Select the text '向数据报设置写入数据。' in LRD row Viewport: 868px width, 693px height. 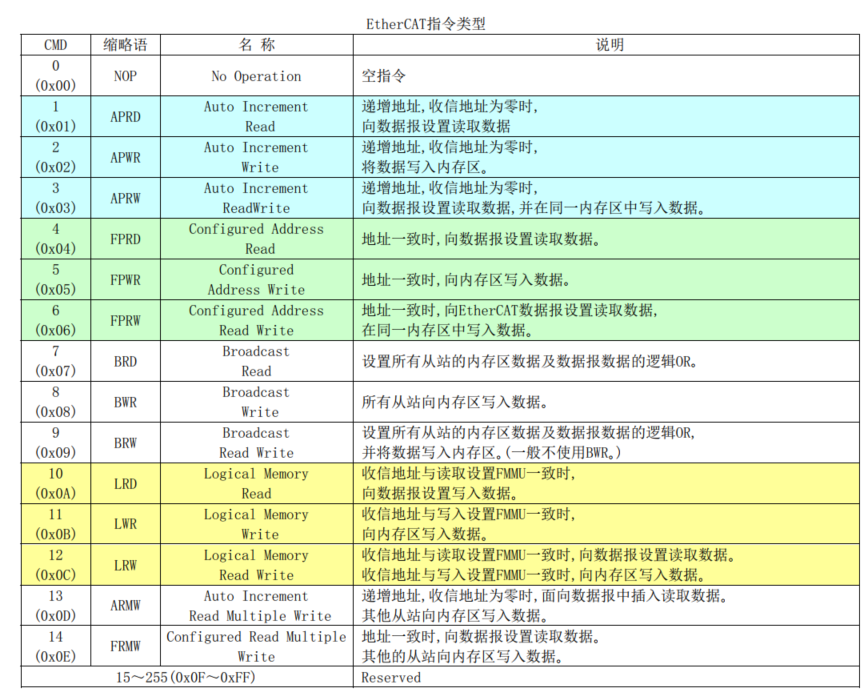(x=440, y=493)
